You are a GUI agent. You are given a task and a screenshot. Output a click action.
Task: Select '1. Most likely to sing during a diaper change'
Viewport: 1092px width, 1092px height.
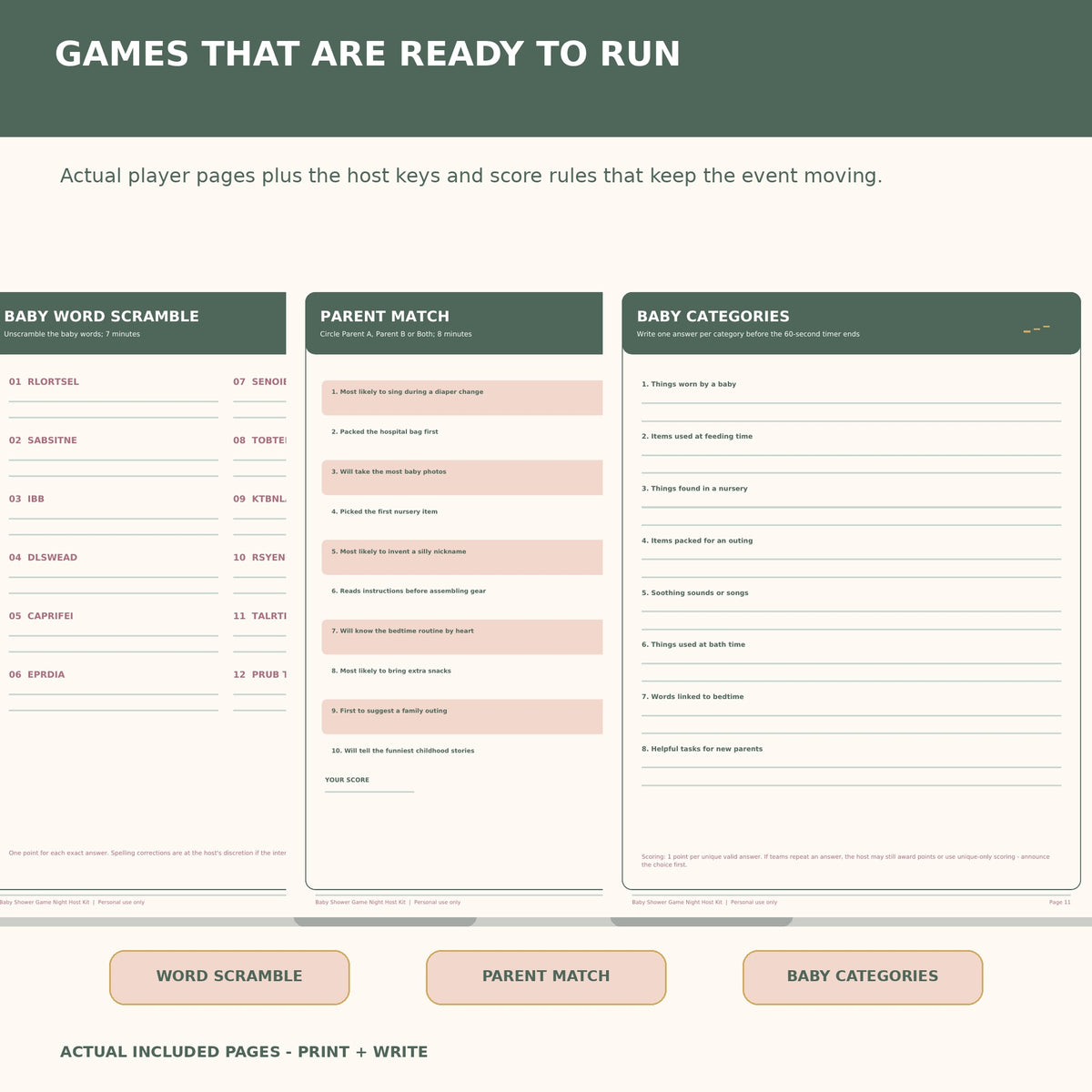pyautogui.click(x=462, y=398)
